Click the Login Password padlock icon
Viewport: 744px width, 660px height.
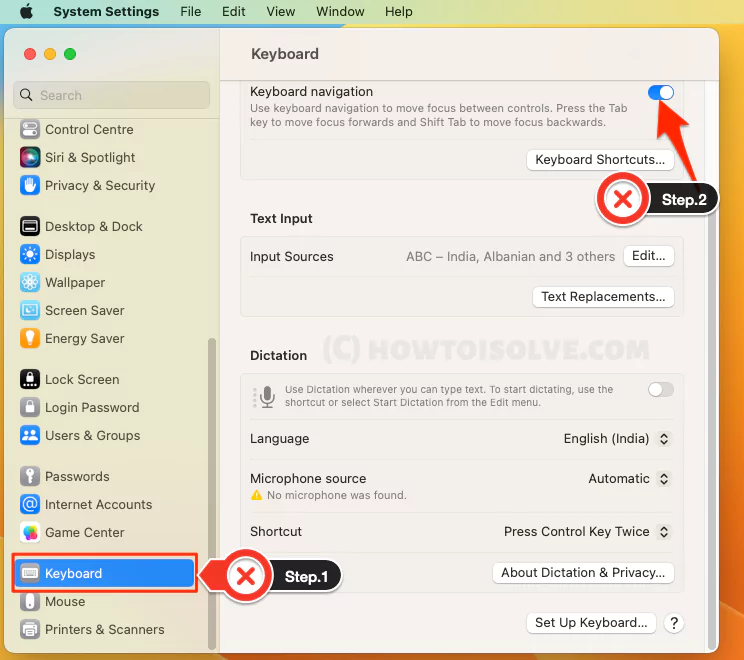30,407
